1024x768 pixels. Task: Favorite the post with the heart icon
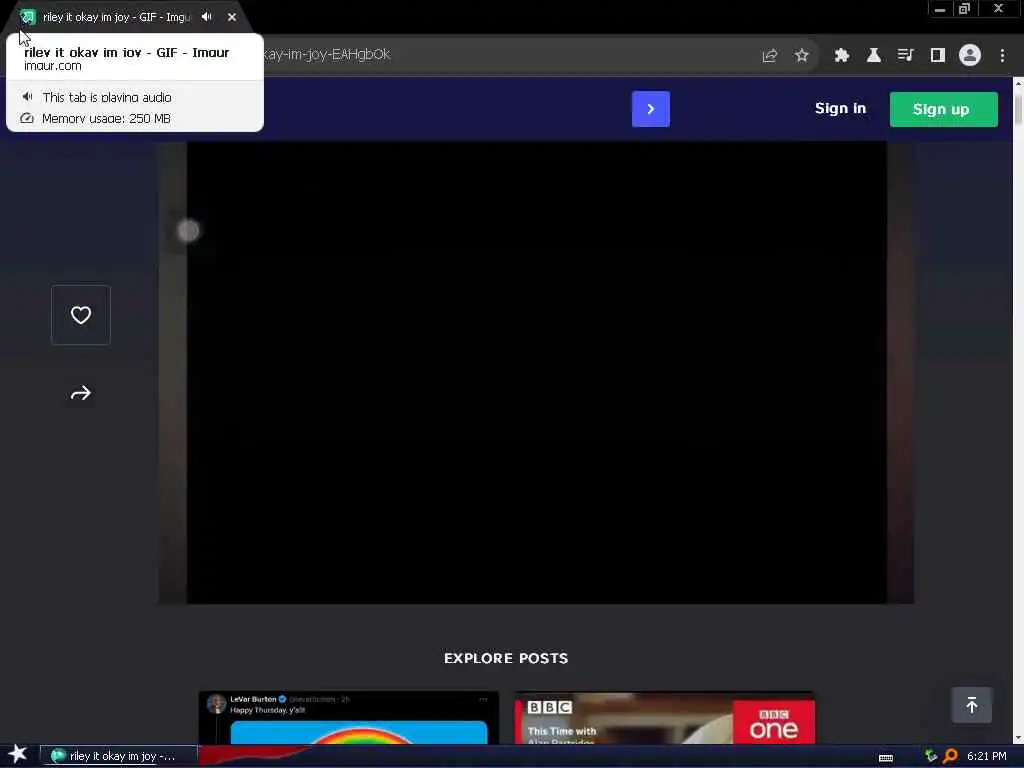[81, 315]
